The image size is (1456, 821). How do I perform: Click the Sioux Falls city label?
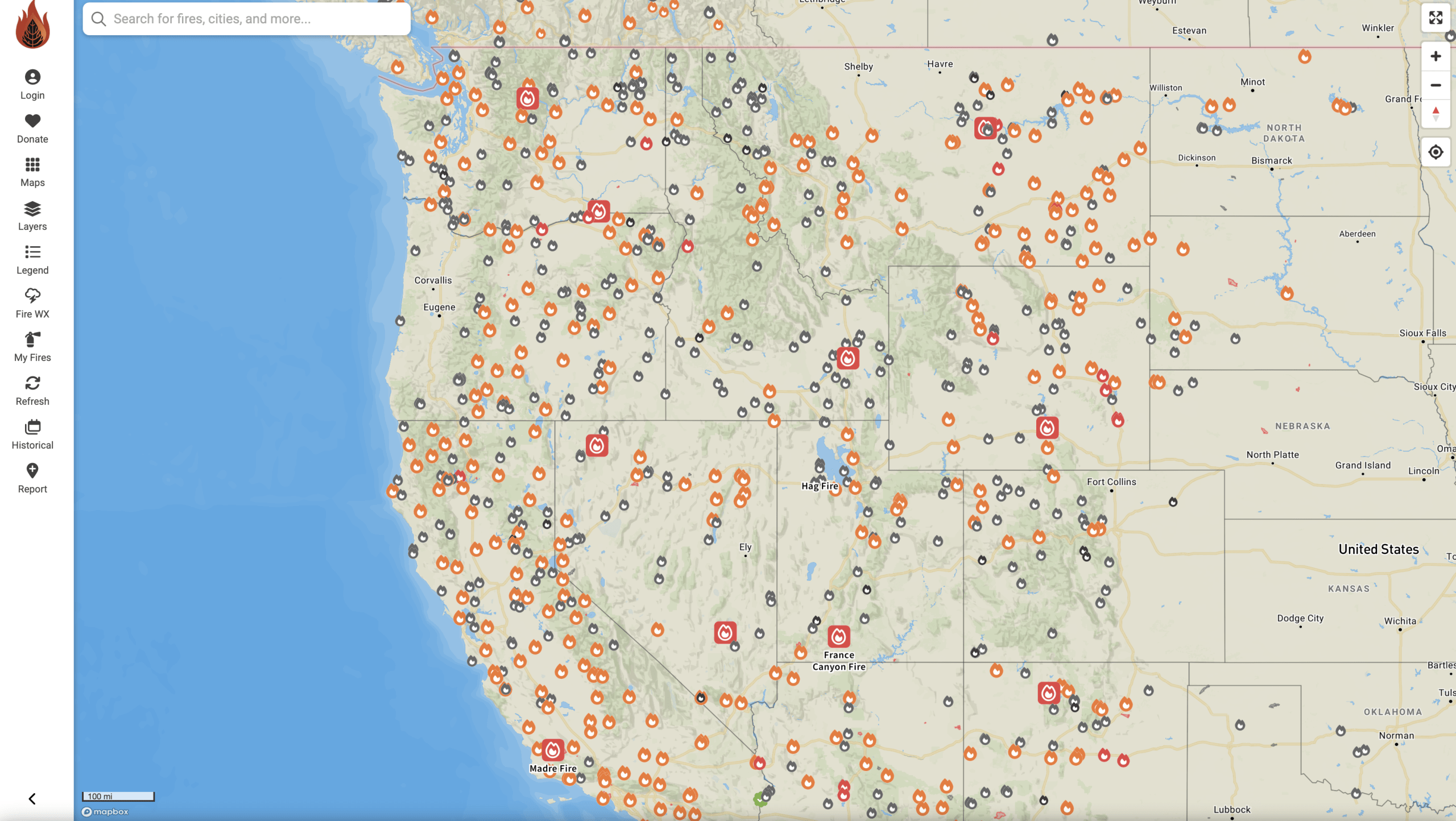1422,333
